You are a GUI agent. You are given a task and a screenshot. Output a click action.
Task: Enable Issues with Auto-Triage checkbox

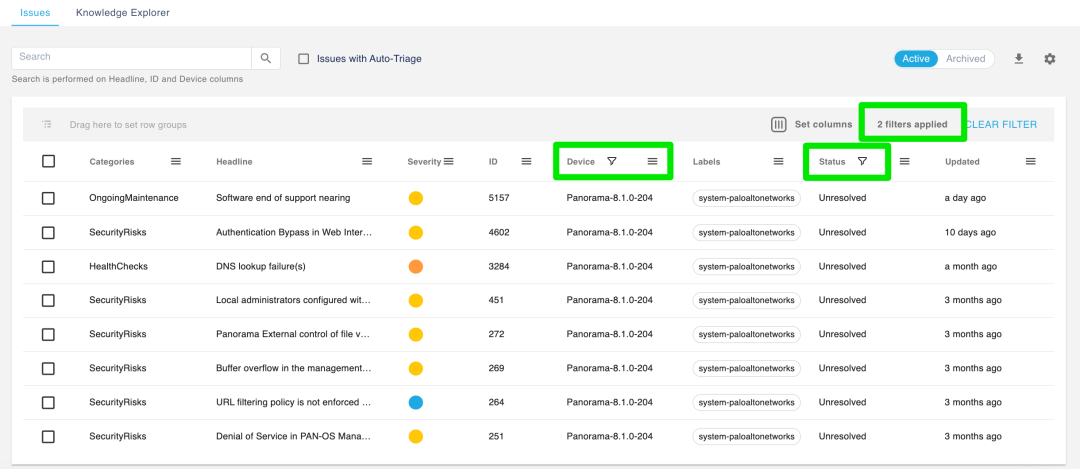tap(304, 59)
